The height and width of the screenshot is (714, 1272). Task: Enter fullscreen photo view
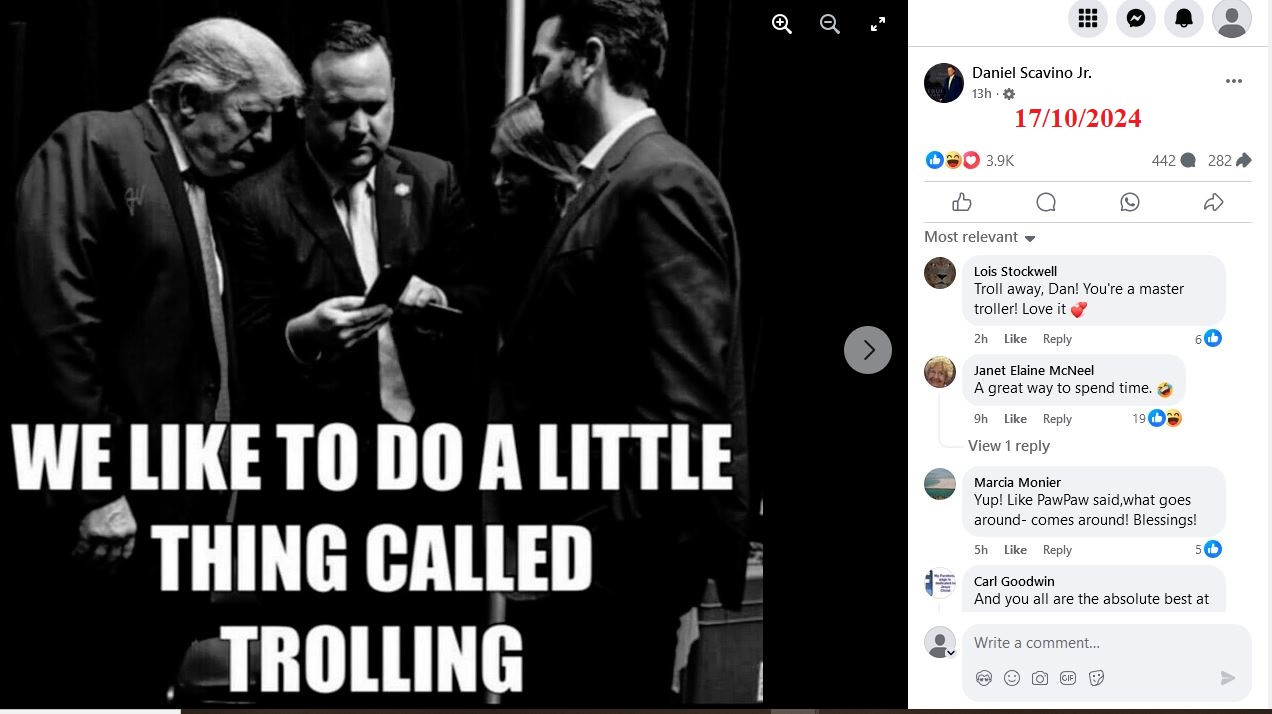point(878,25)
